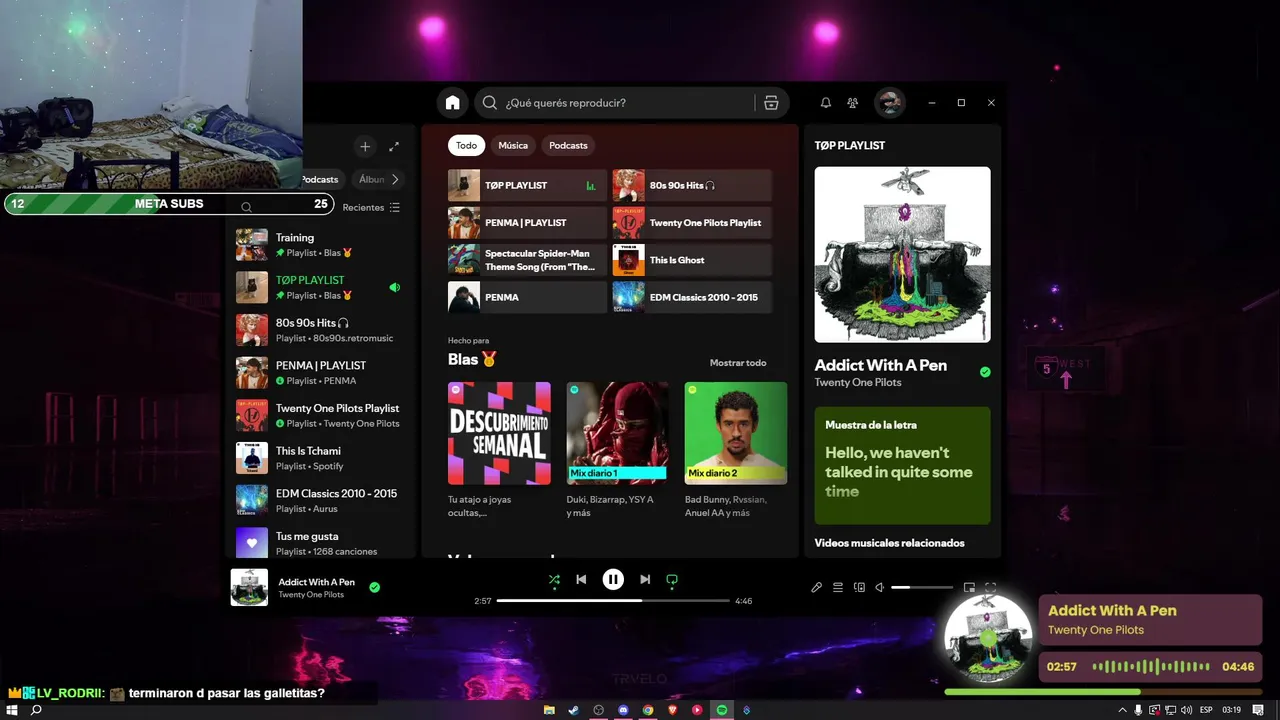The width and height of the screenshot is (1280, 720).
Task: Open the 80s 90s Hits shortcut card
Action: coord(692,185)
